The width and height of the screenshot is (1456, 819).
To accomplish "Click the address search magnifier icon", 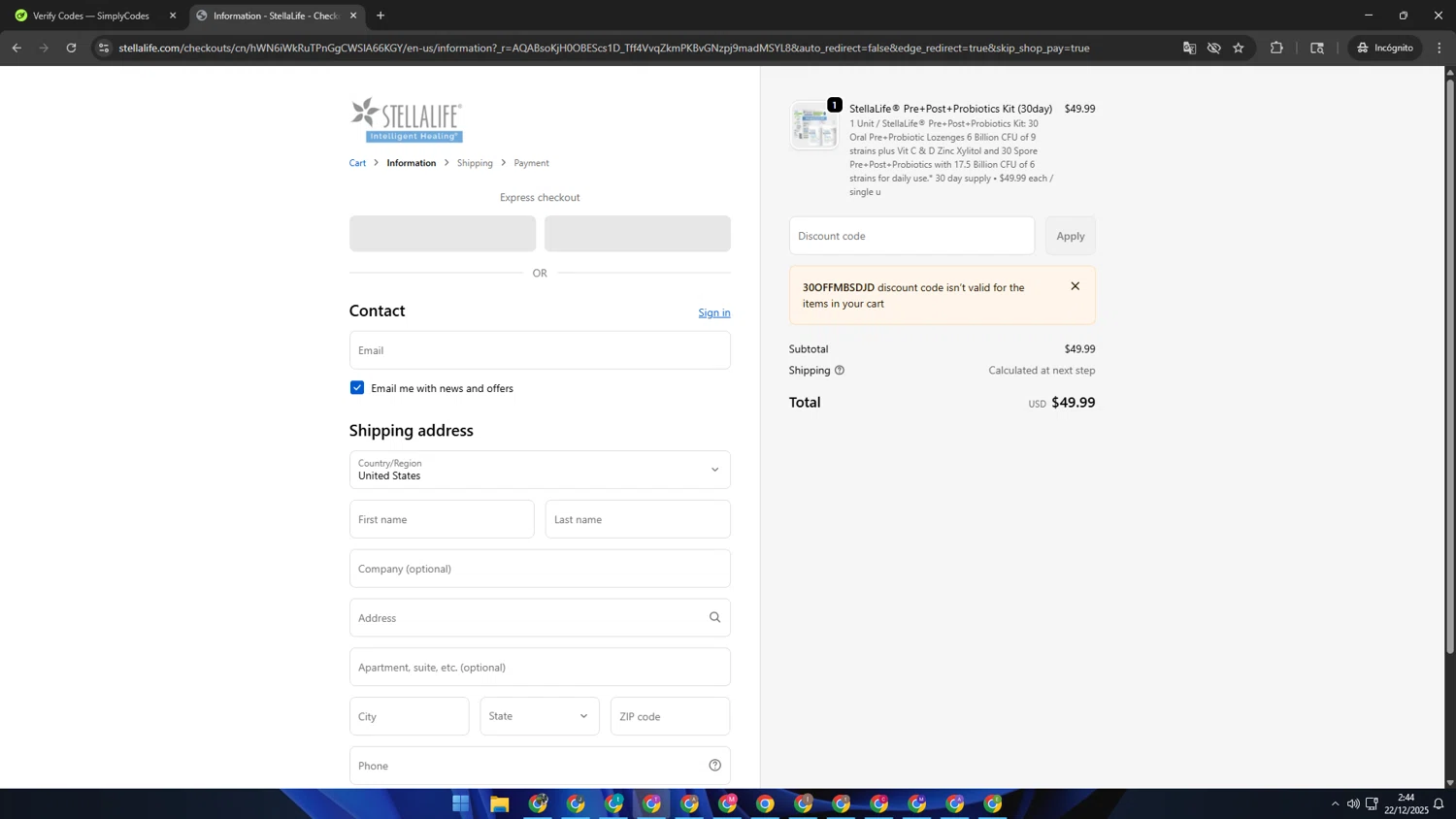I will pyautogui.click(x=714, y=617).
